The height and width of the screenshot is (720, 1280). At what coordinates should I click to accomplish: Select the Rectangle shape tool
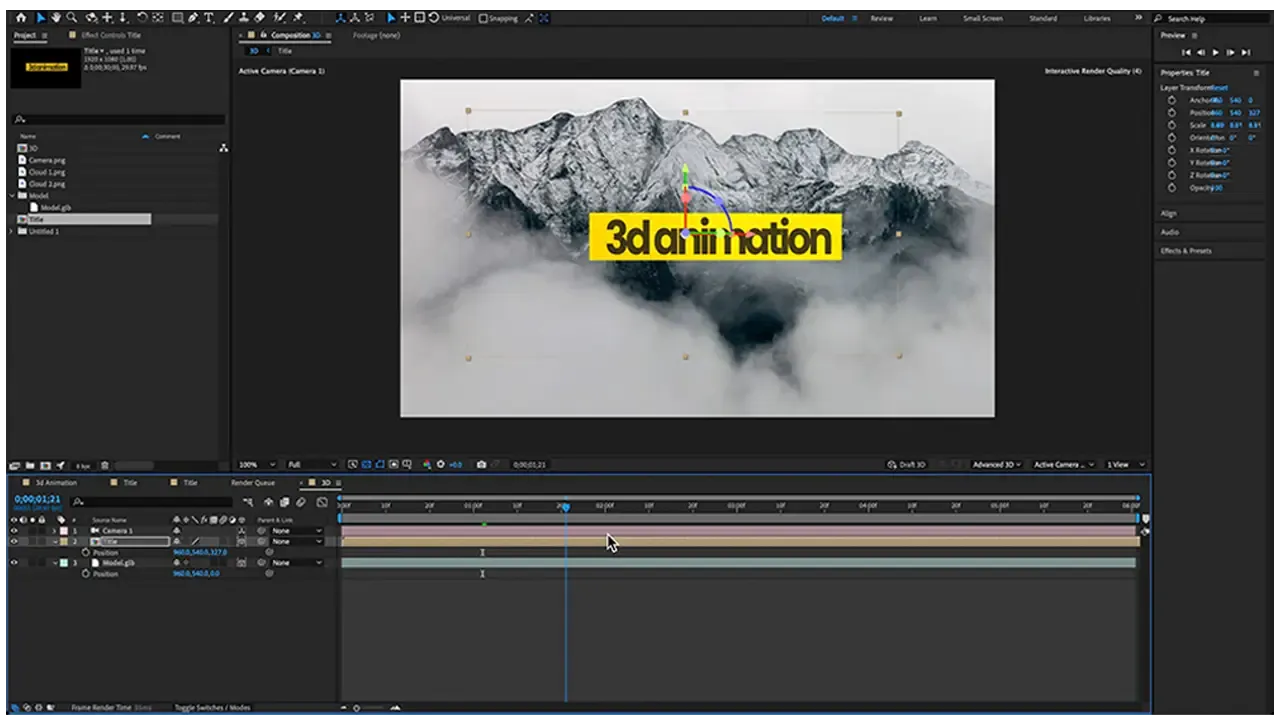(x=177, y=18)
